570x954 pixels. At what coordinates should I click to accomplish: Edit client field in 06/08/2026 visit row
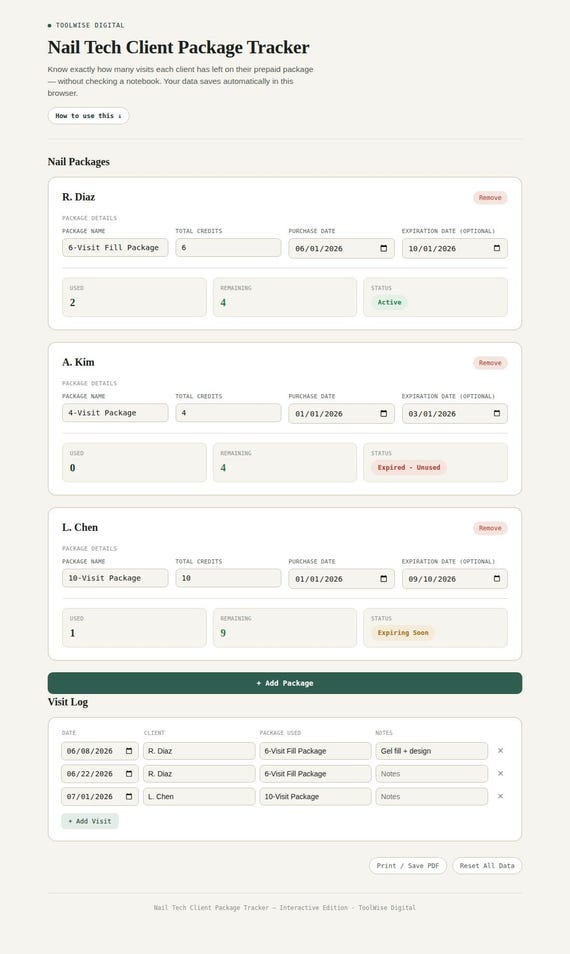pos(199,751)
